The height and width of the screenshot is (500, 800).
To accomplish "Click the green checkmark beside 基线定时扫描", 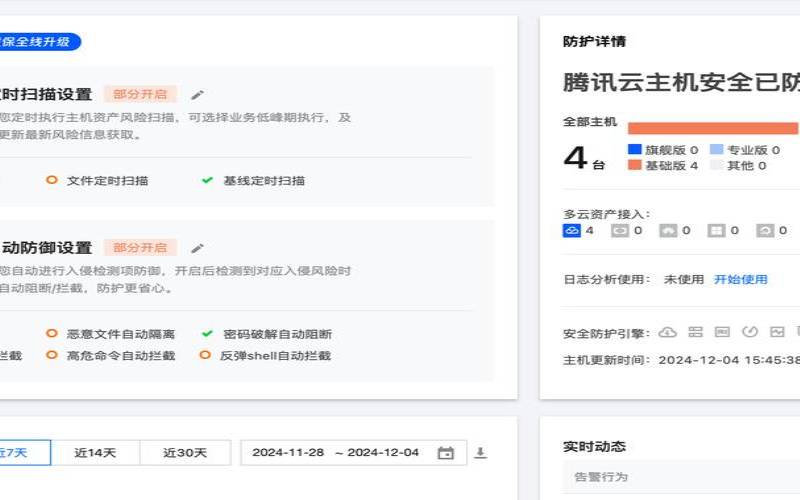I will click(x=207, y=180).
